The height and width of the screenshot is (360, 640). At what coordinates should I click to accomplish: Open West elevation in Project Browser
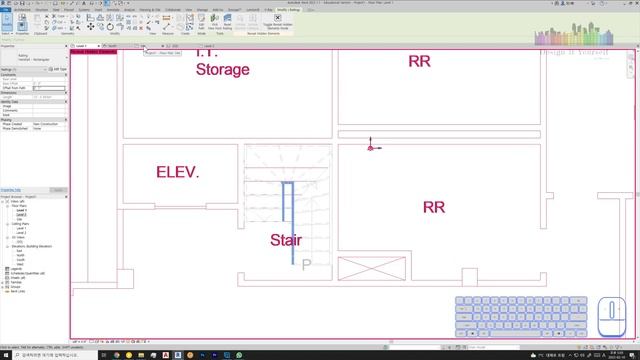[20, 264]
